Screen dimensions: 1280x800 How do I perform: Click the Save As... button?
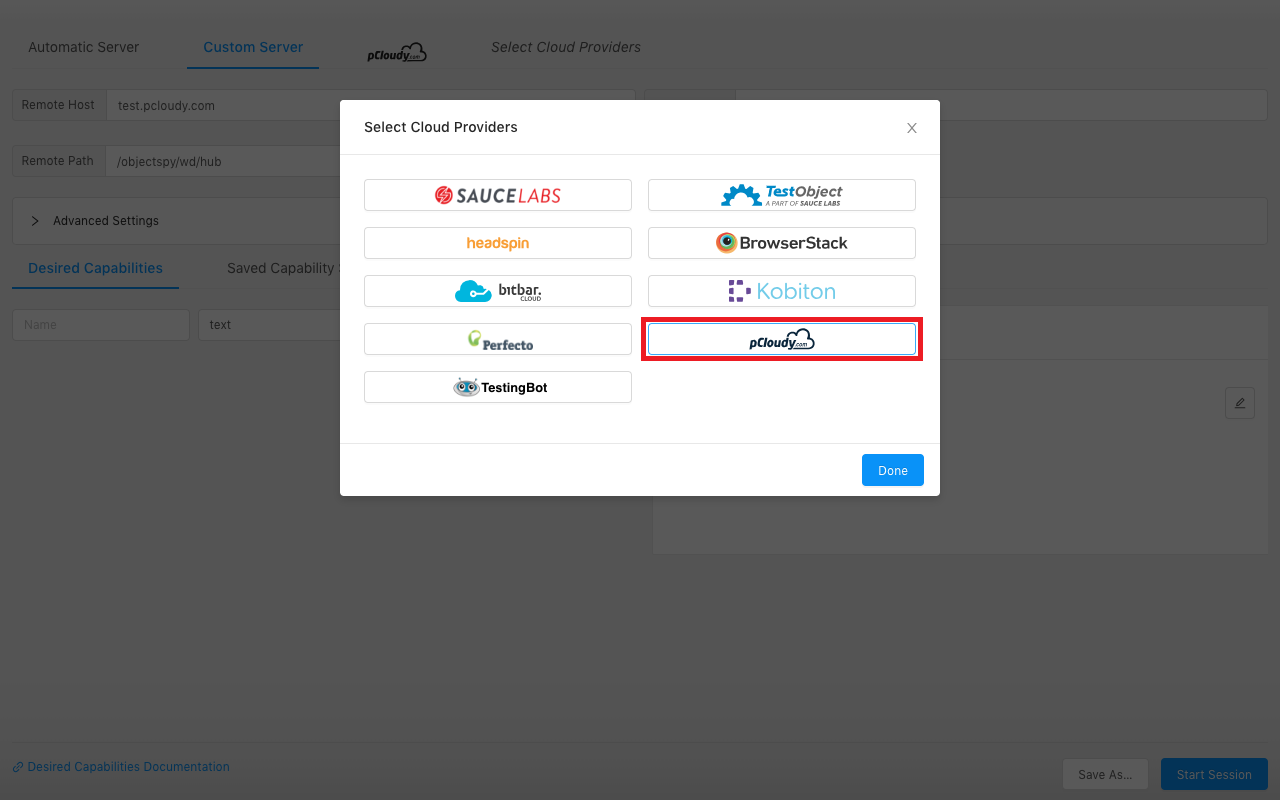(1105, 774)
